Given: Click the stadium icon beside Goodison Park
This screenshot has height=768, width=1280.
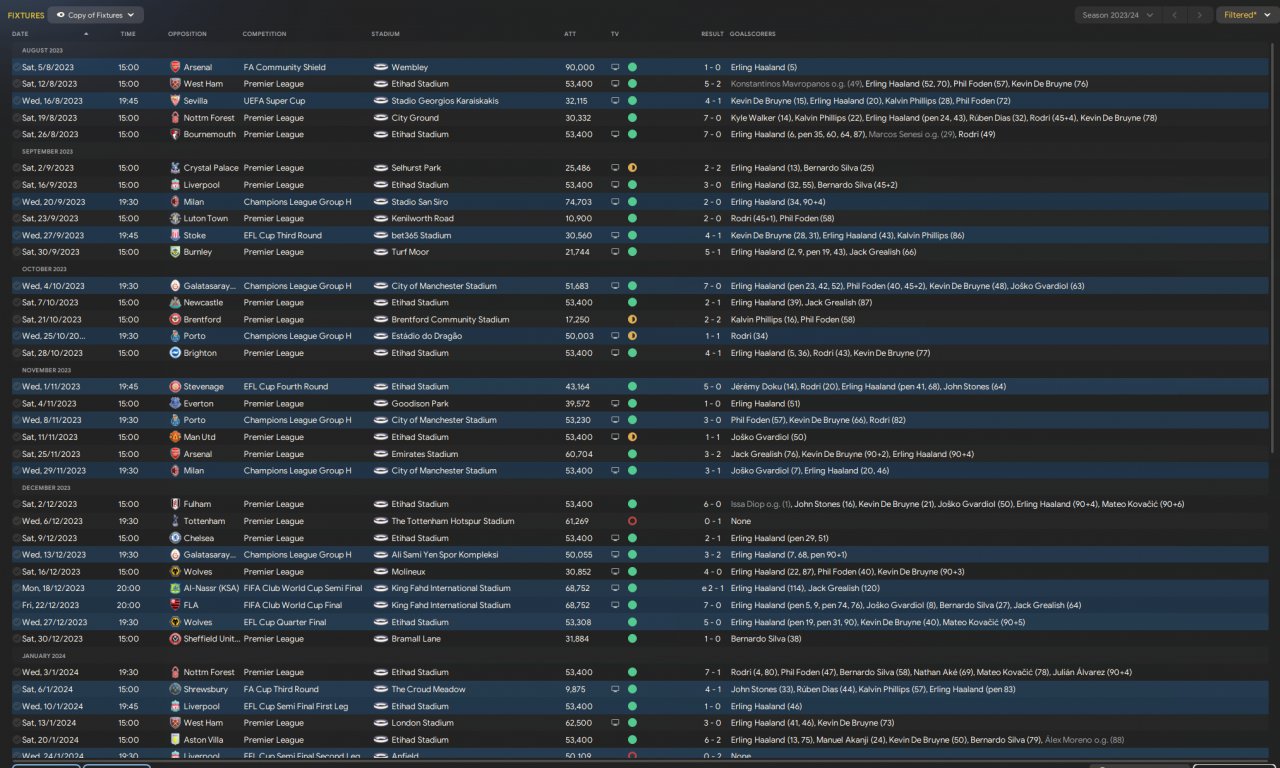Looking at the screenshot, I should (380, 403).
